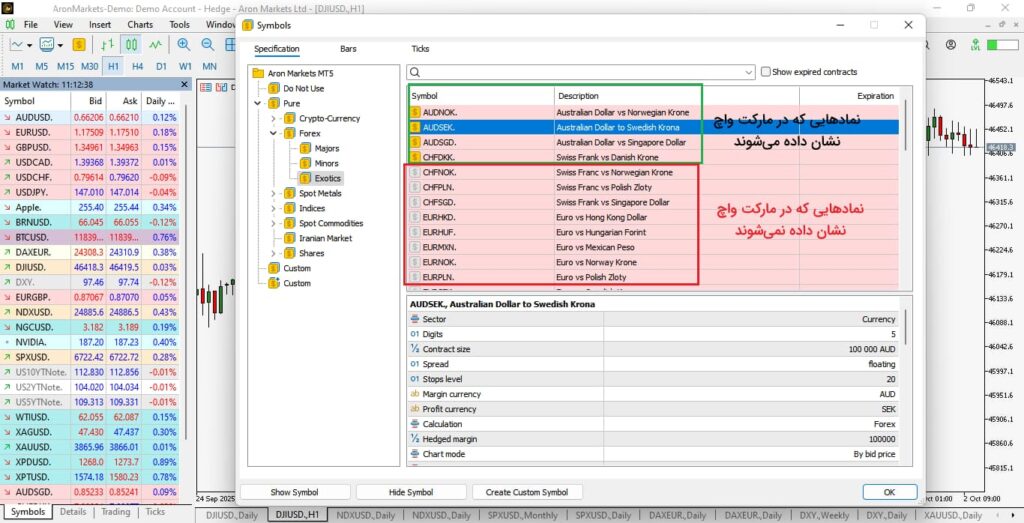
Task: Select the H4 timeframe
Action: pos(136,66)
